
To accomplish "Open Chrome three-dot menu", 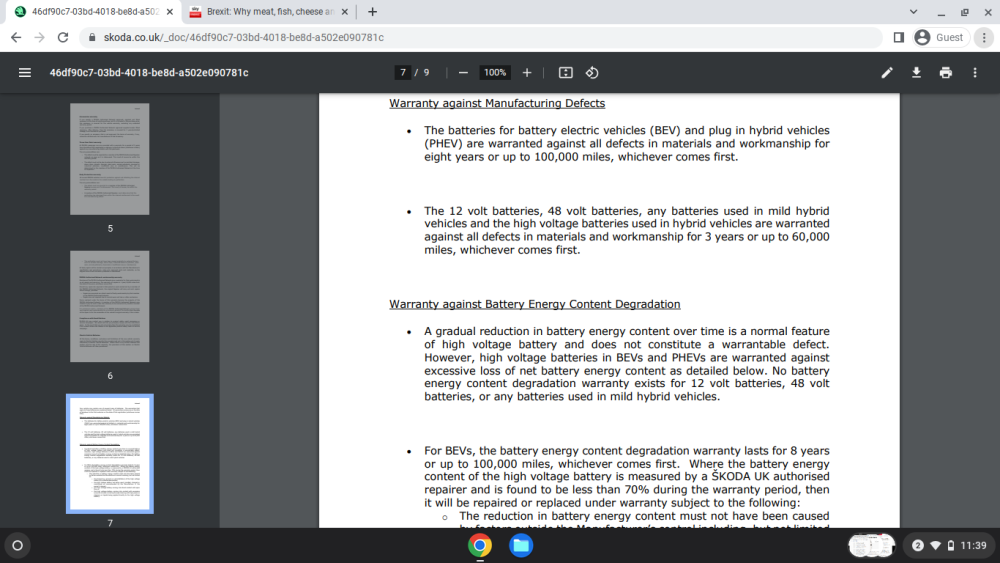I will tap(984, 38).
